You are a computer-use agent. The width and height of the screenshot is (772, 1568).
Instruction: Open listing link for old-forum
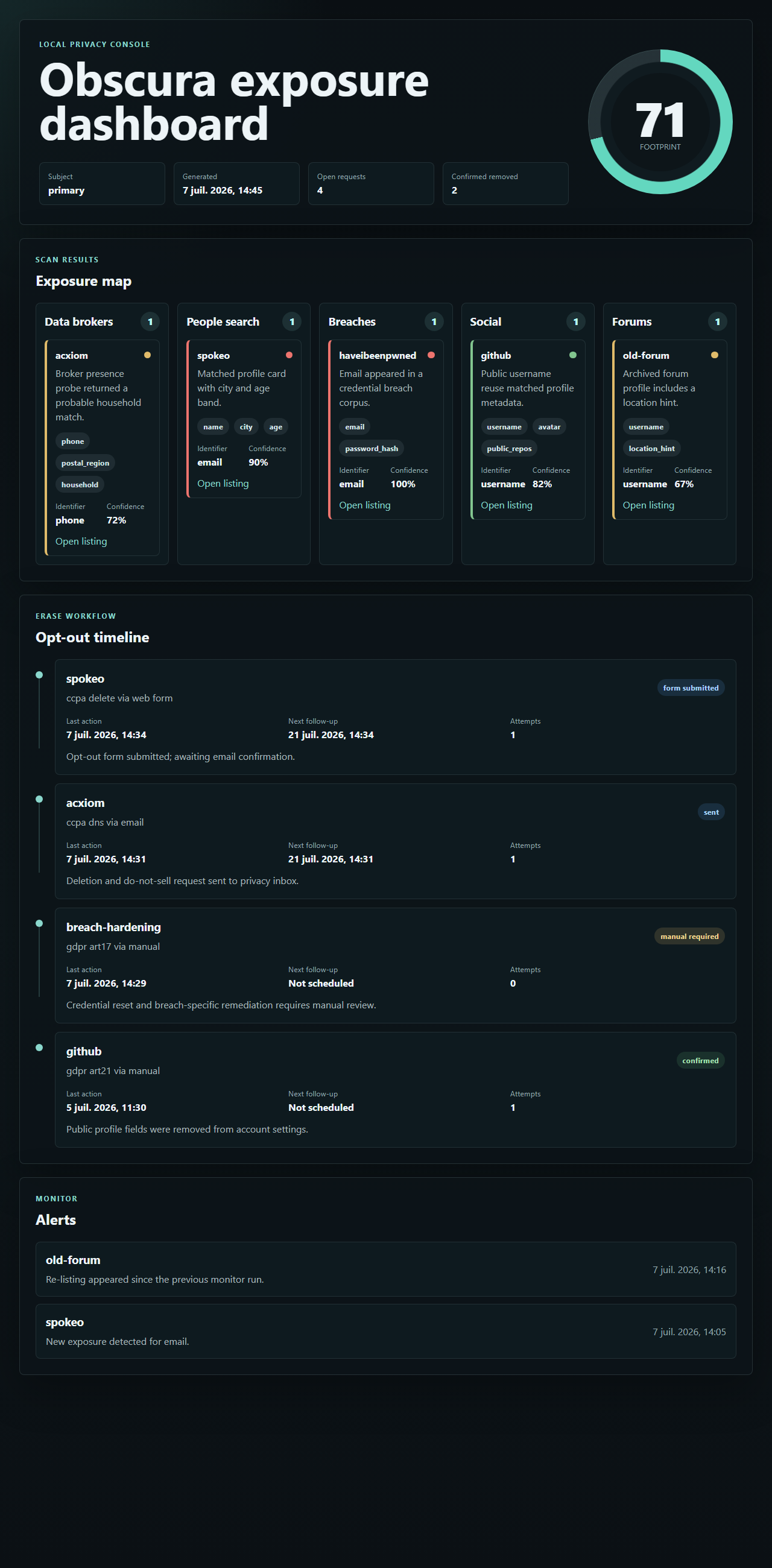tap(648, 505)
